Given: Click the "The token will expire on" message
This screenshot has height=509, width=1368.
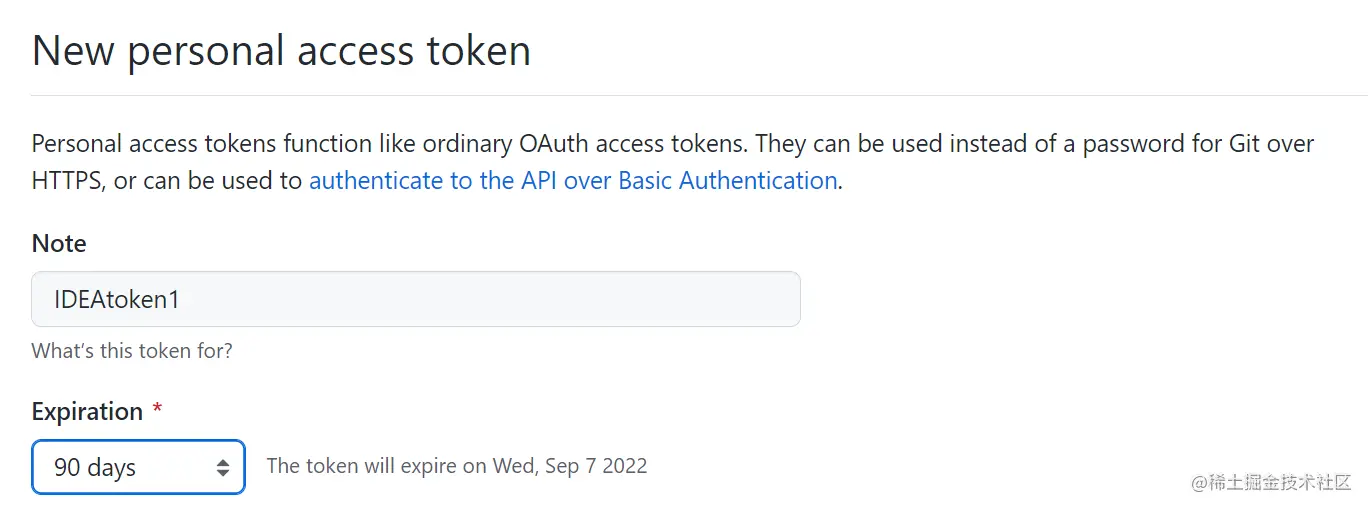Looking at the screenshot, I should coord(376,466).
